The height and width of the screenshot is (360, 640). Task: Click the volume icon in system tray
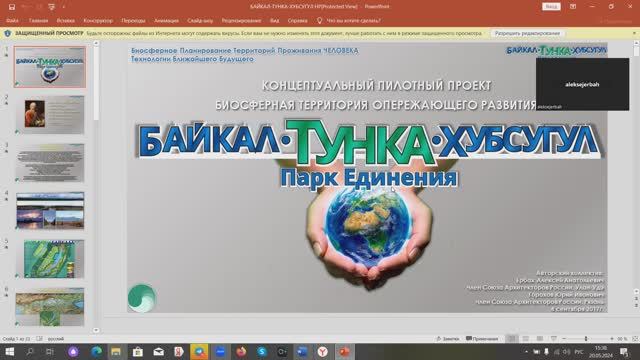(x=567, y=352)
